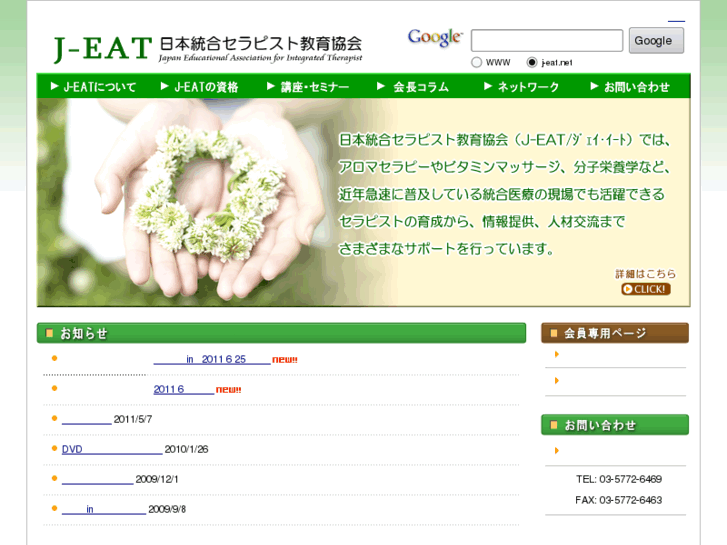Open the news link starting with '2011 6'
727x545 pixels.
(x=184, y=390)
